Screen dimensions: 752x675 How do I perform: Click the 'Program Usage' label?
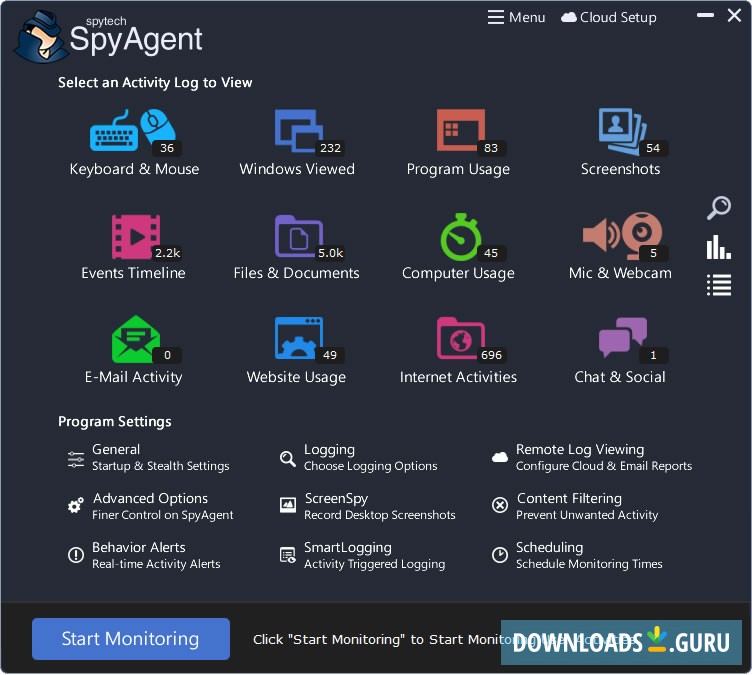(x=458, y=169)
